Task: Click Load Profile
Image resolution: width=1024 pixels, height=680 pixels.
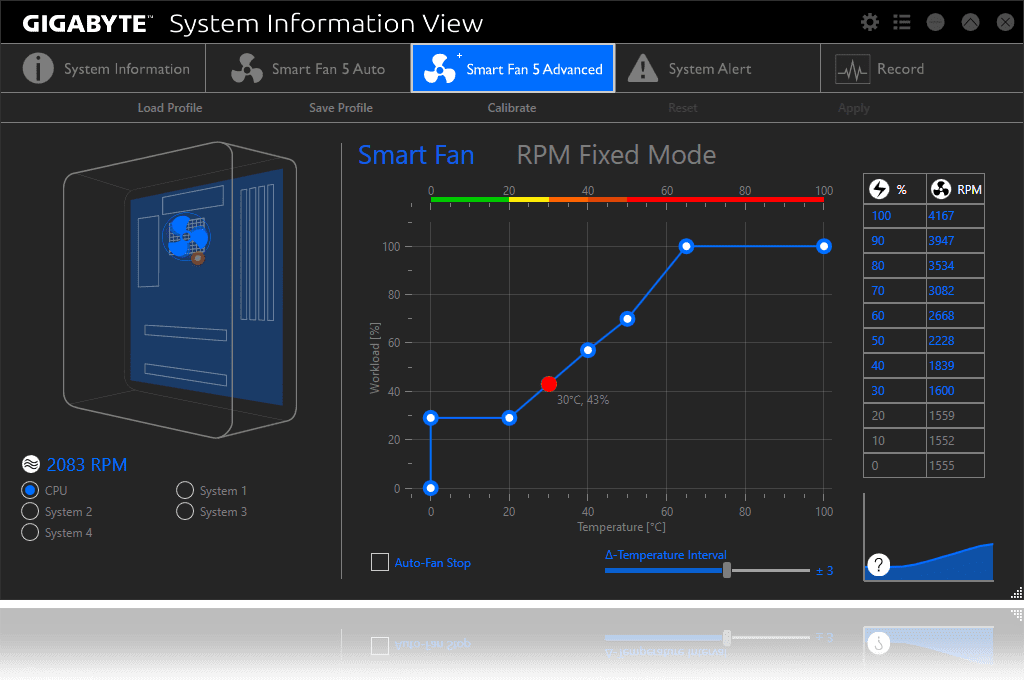Action: coord(170,108)
